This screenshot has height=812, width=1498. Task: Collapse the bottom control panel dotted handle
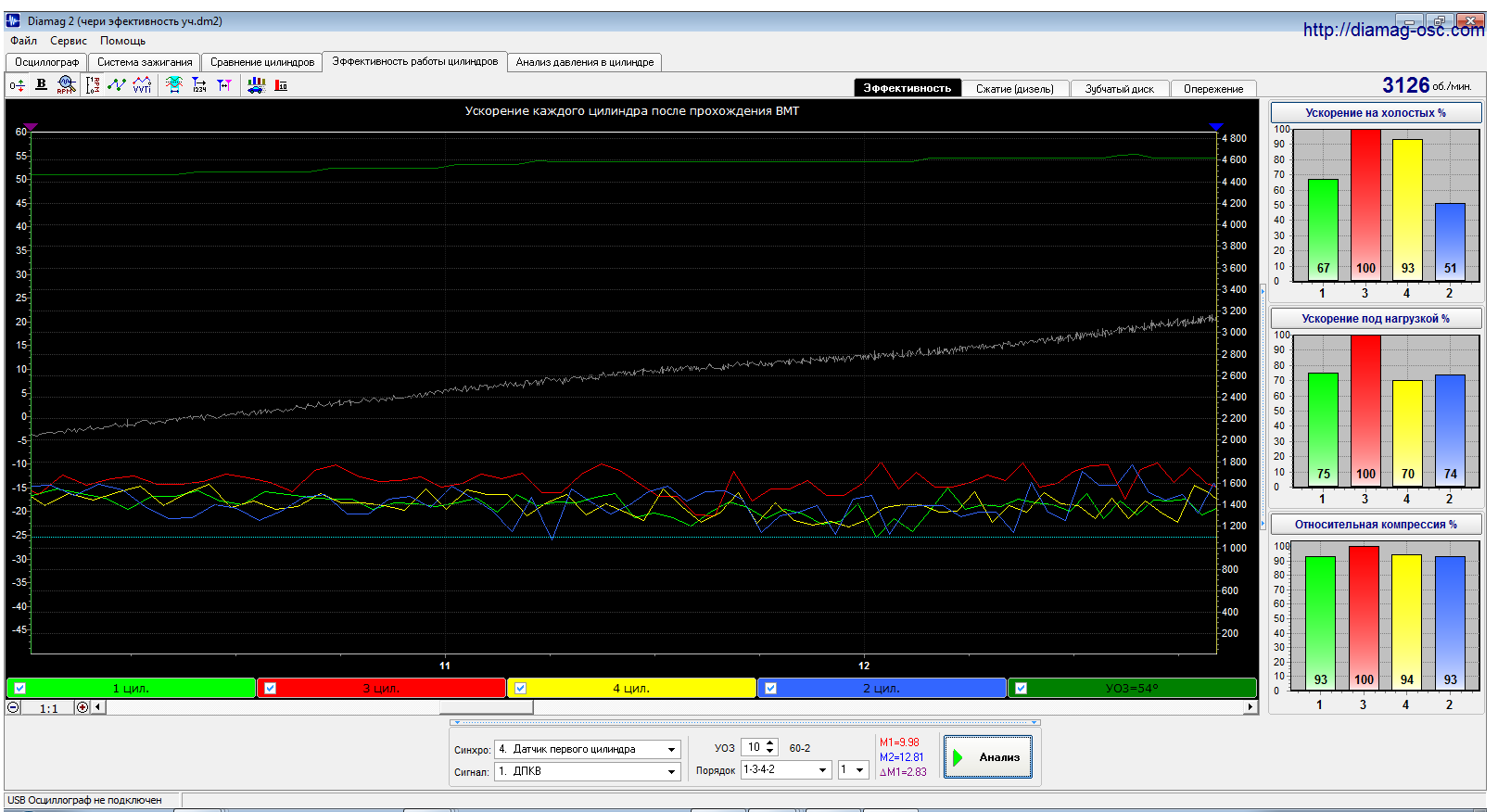(x=744, y=722)
